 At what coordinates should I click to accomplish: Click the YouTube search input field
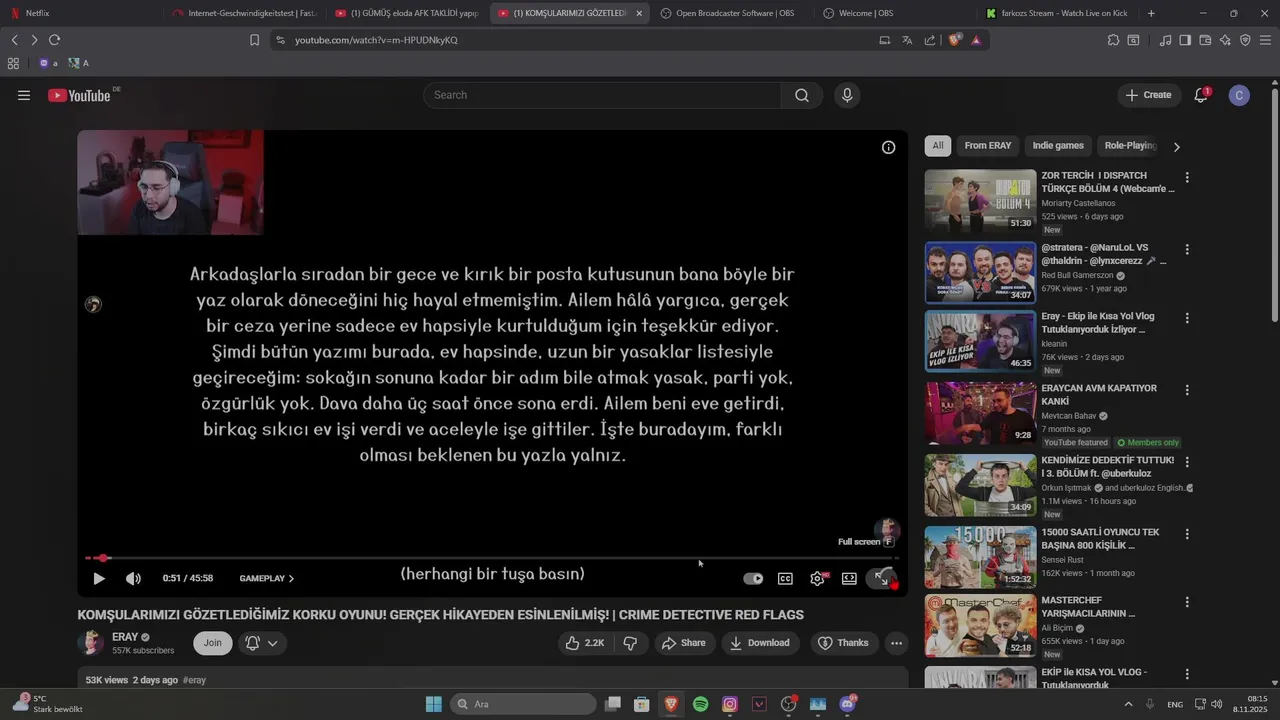coord(602,95)
